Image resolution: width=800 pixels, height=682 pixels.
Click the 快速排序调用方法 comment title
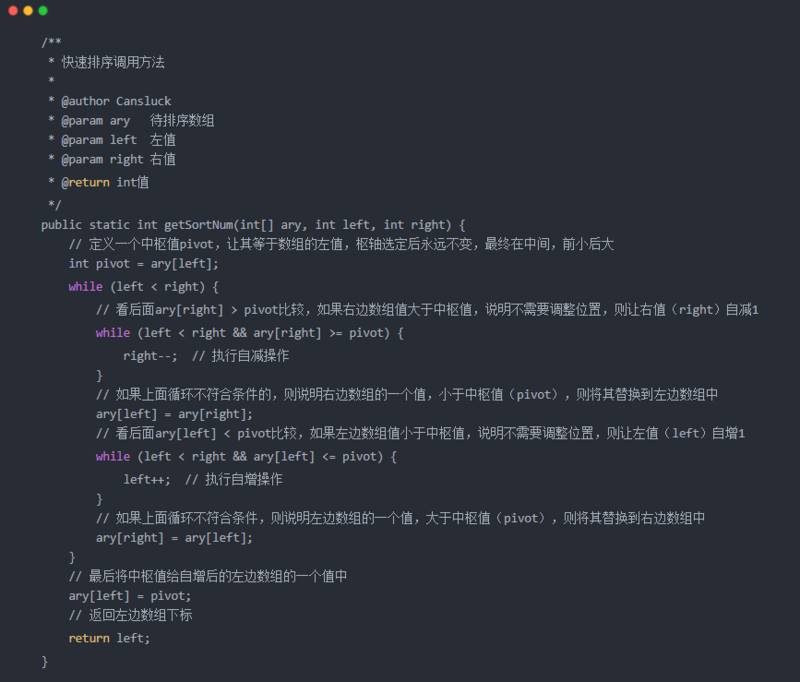pos(113,62)
